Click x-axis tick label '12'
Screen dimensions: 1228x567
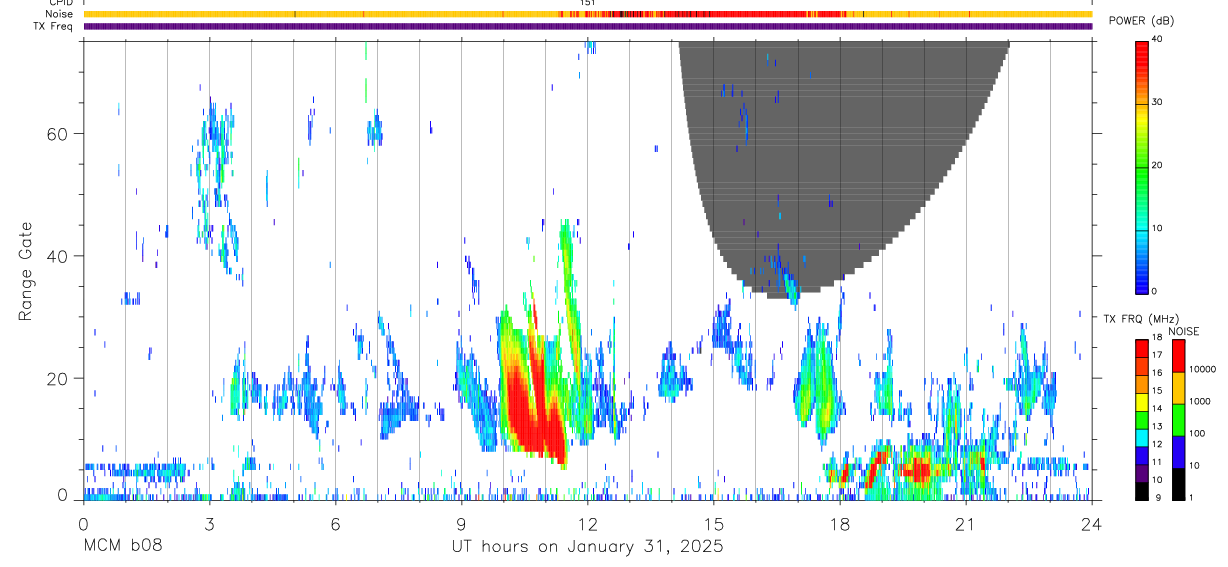pos(588,525)
